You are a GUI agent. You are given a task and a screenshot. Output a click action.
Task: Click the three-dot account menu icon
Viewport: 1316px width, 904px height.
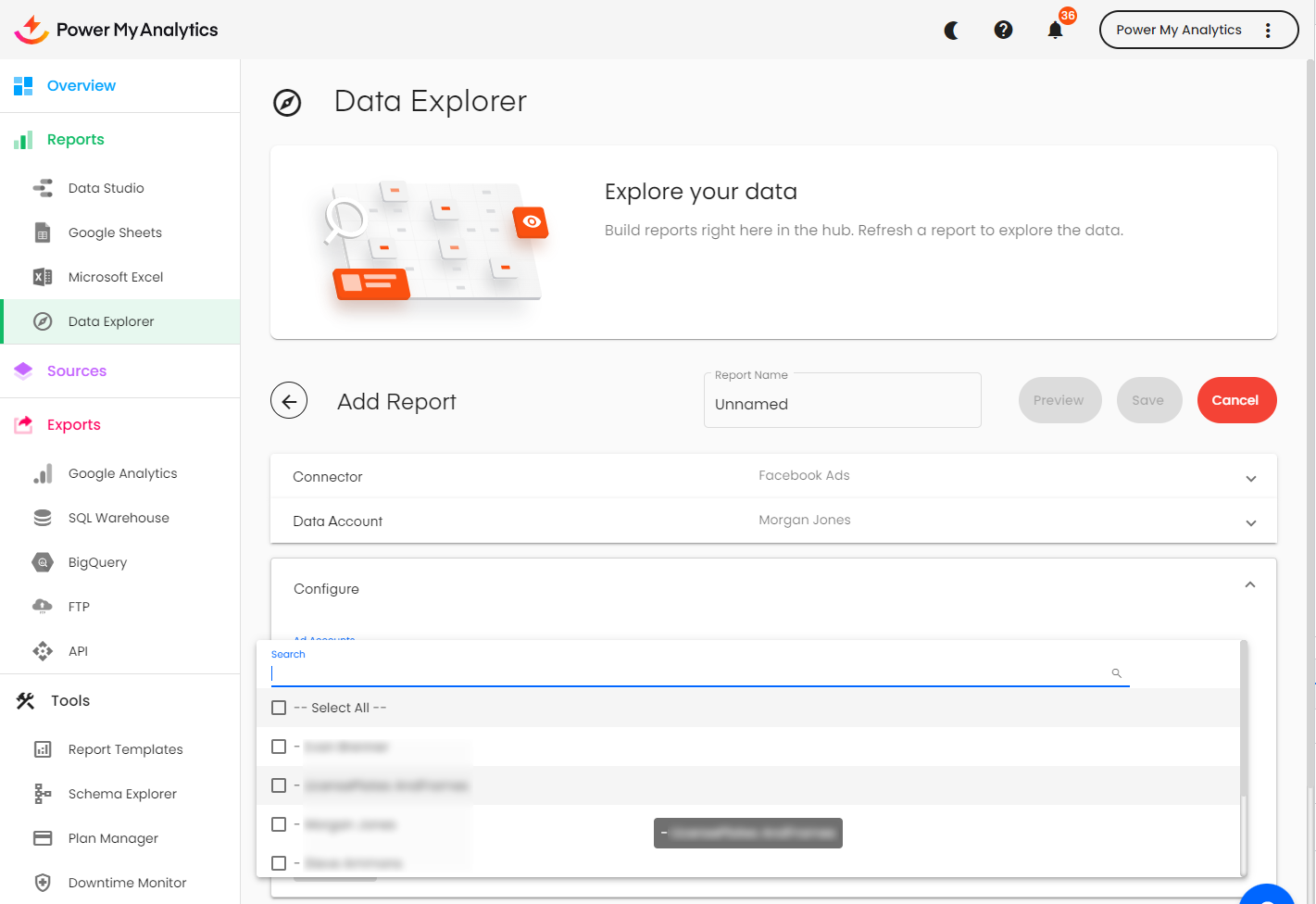(x=1268, y=31)
